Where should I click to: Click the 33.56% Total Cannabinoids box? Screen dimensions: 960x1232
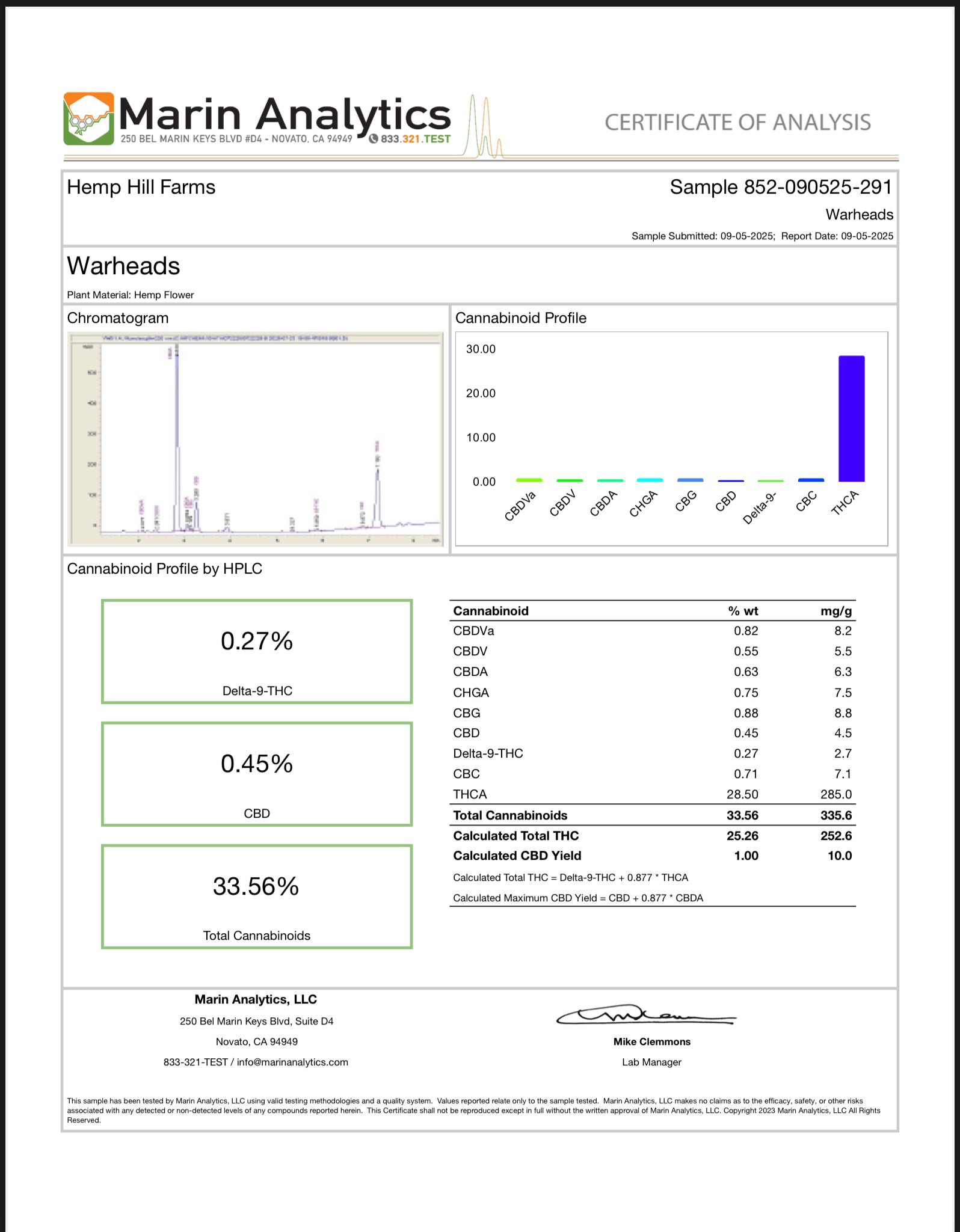pos(257,896)
